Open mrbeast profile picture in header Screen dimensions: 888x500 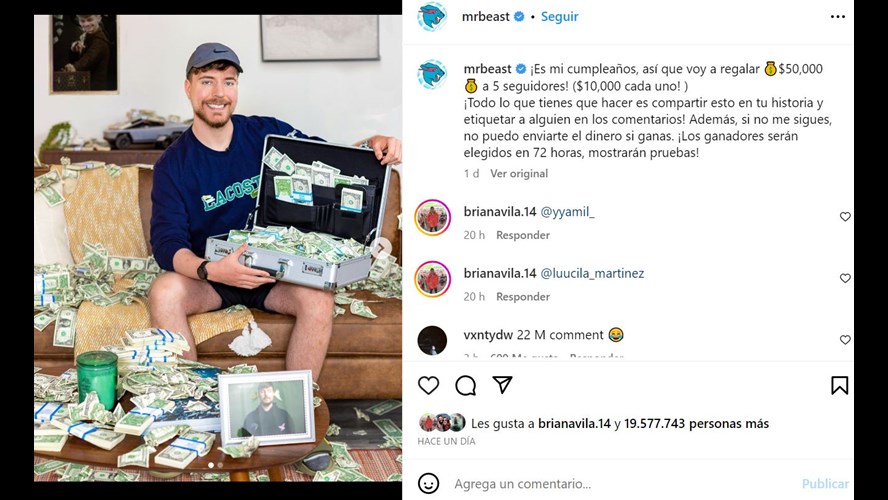coord(432,16)
